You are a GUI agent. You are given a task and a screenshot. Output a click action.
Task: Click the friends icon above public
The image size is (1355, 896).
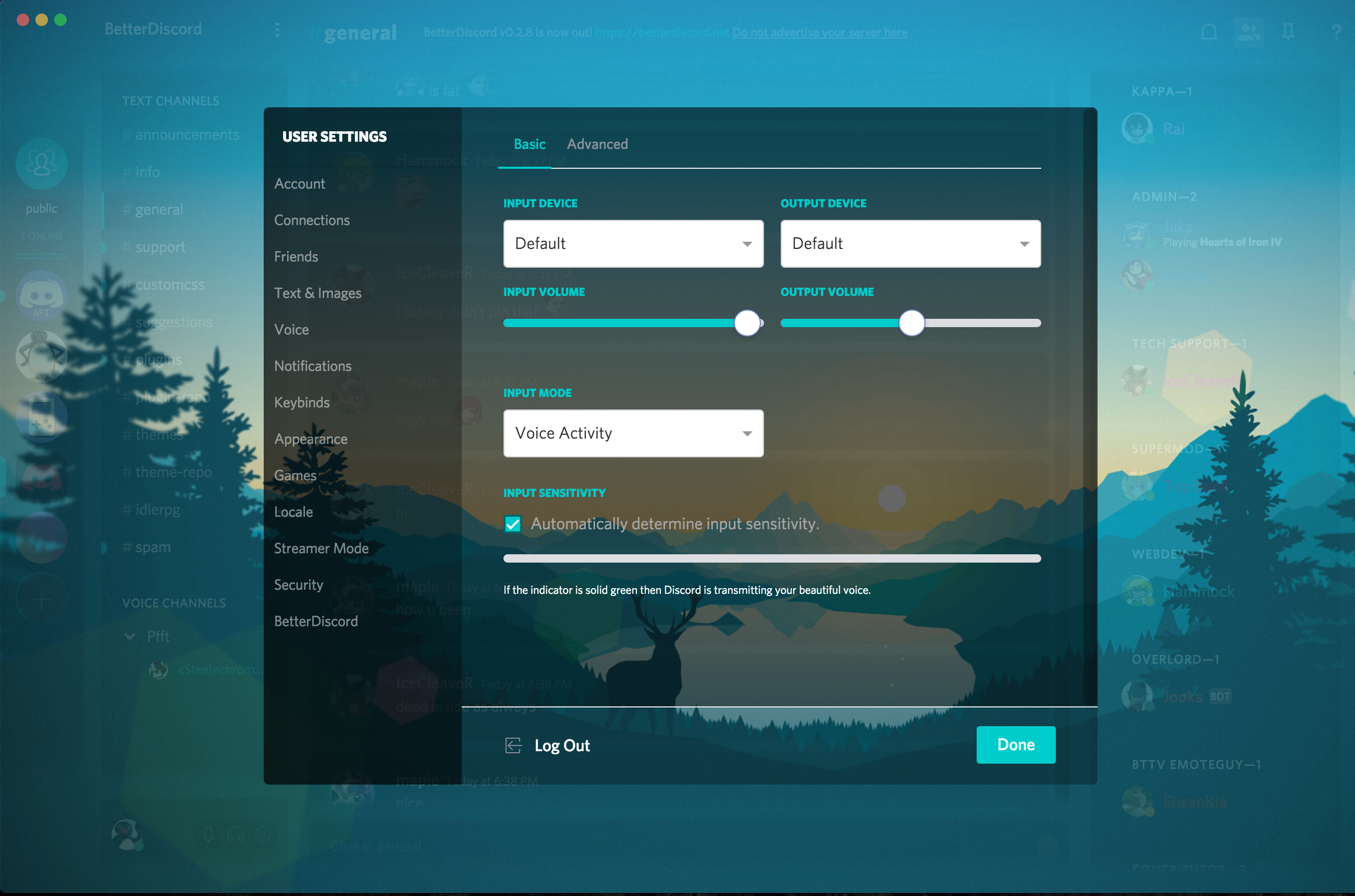(41, 164)
